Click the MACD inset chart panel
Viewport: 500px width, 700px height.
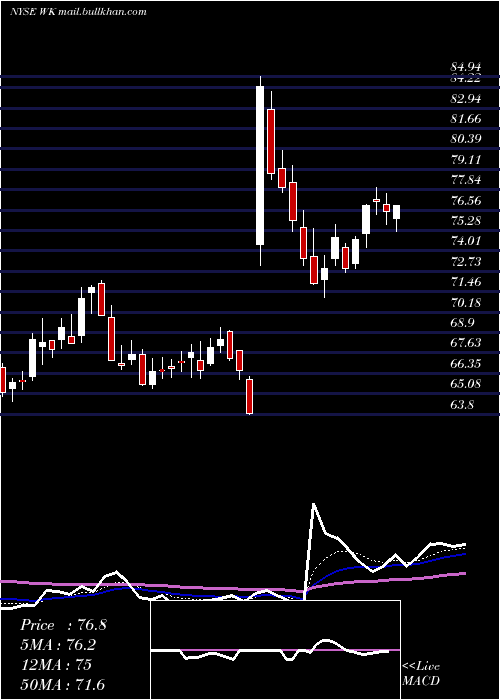pos(275,650)
